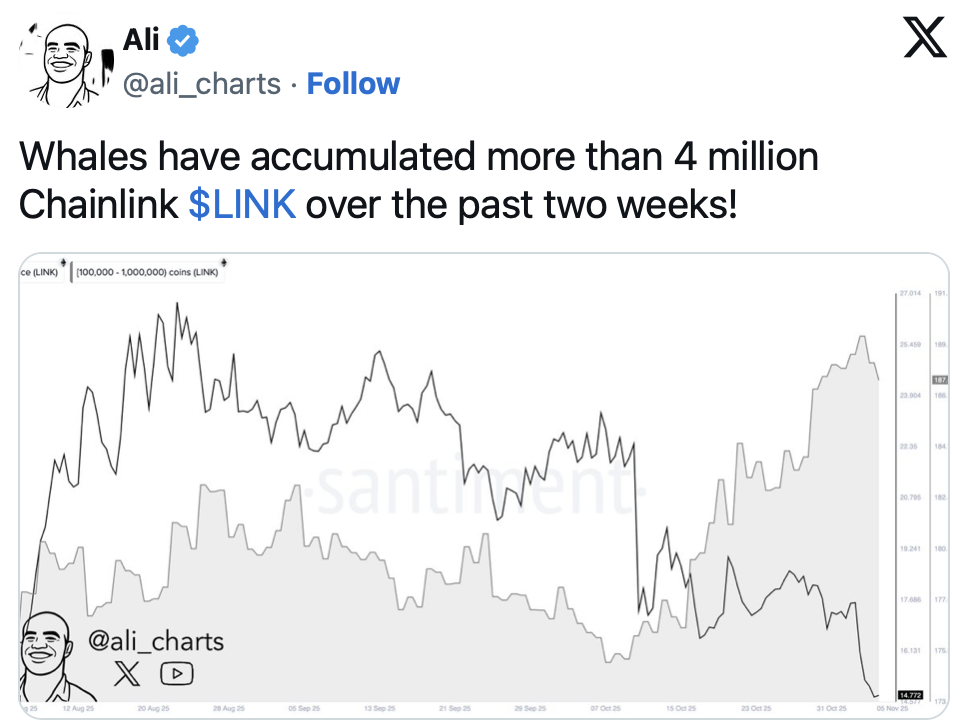The image size is (972, 724).
Task: Click the Ethereum icon beside coins (LINK) label
Action: [224, 265]
